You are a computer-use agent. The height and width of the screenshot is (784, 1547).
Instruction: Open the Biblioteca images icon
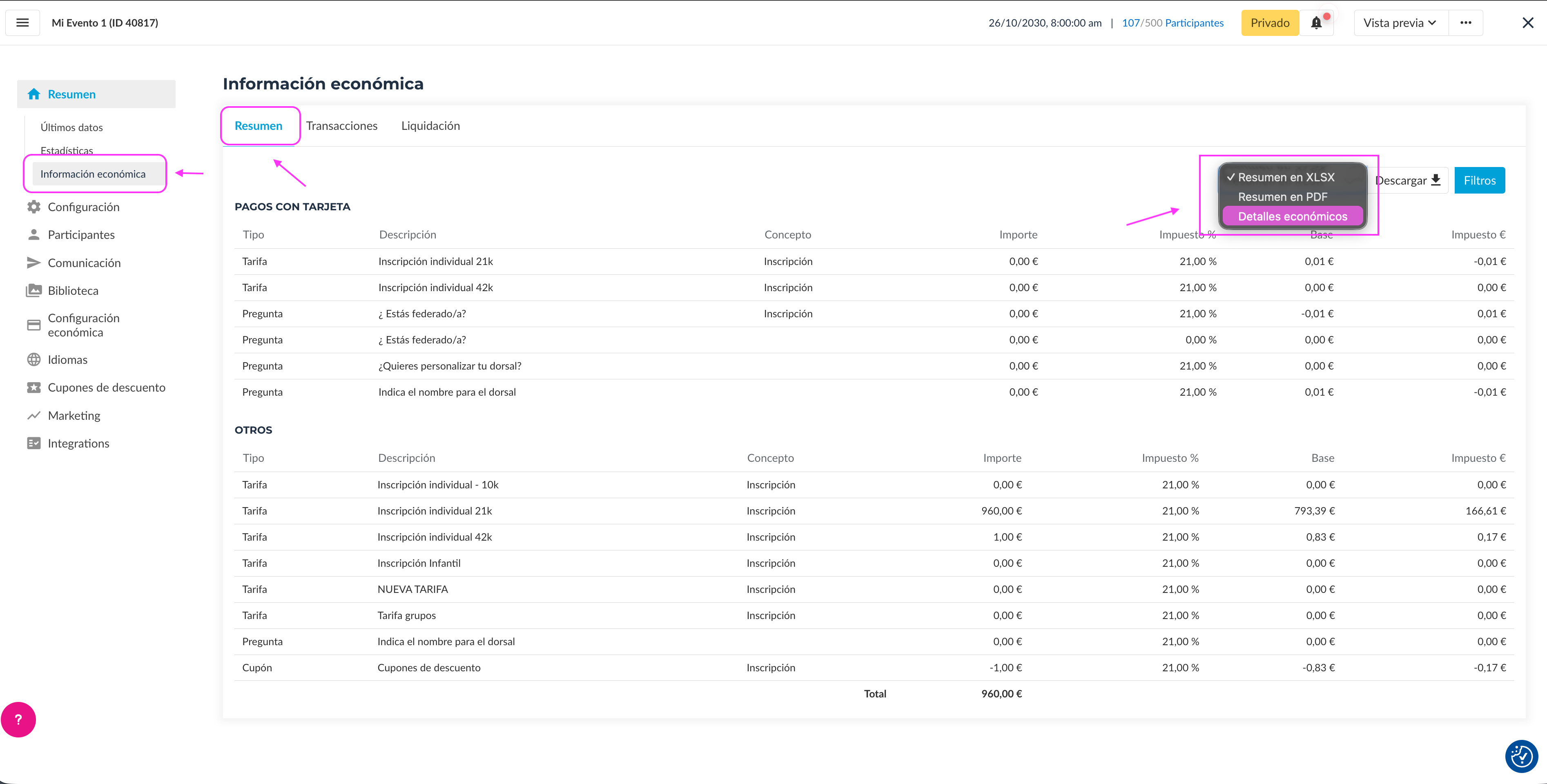(33, 291)
